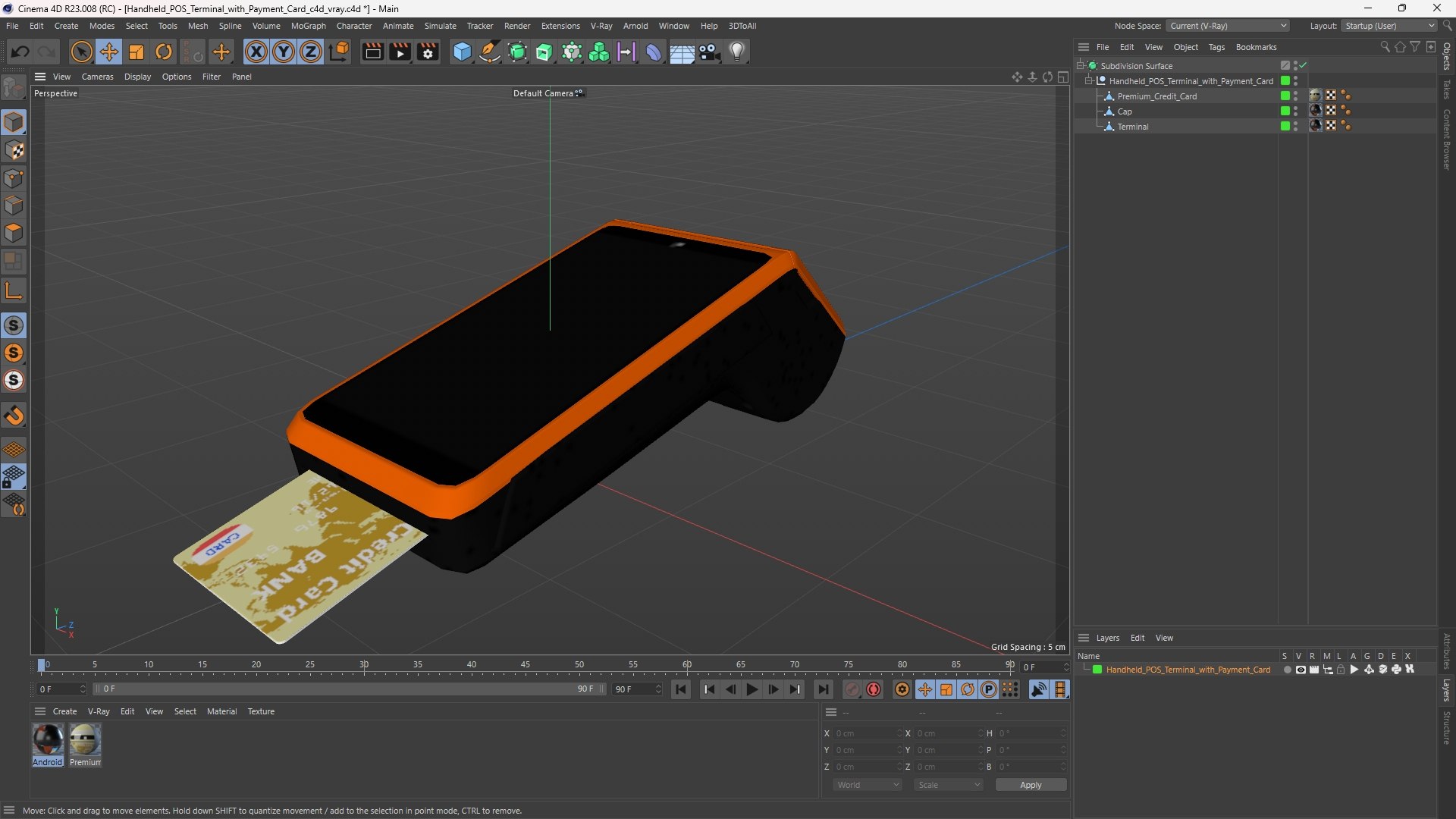
Task: Open MoGraph cloner icon
Action: 599,52
